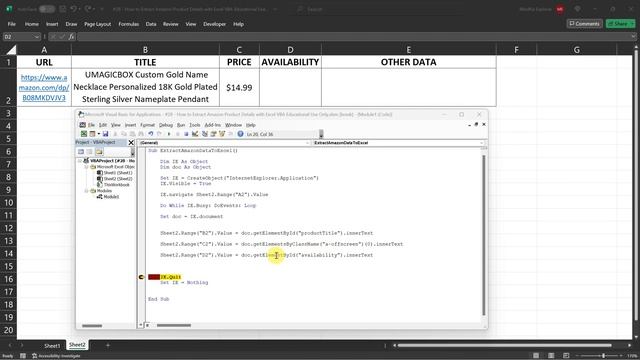This screenshot has width=640, height=360.
Task: Click the VBA code vertical scrollbar
Action: point(484,235)
